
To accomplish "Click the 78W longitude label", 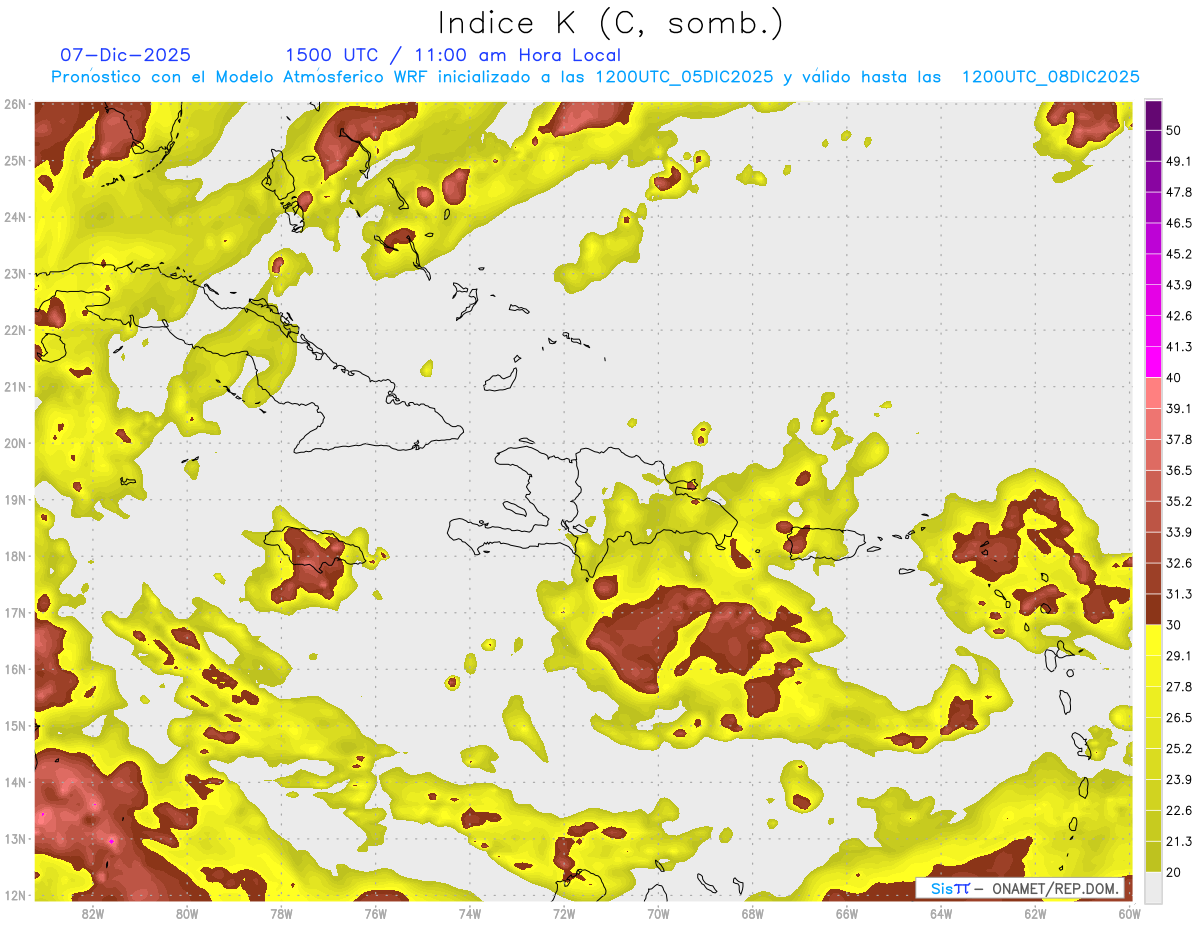I will click(x=281, y=914).
